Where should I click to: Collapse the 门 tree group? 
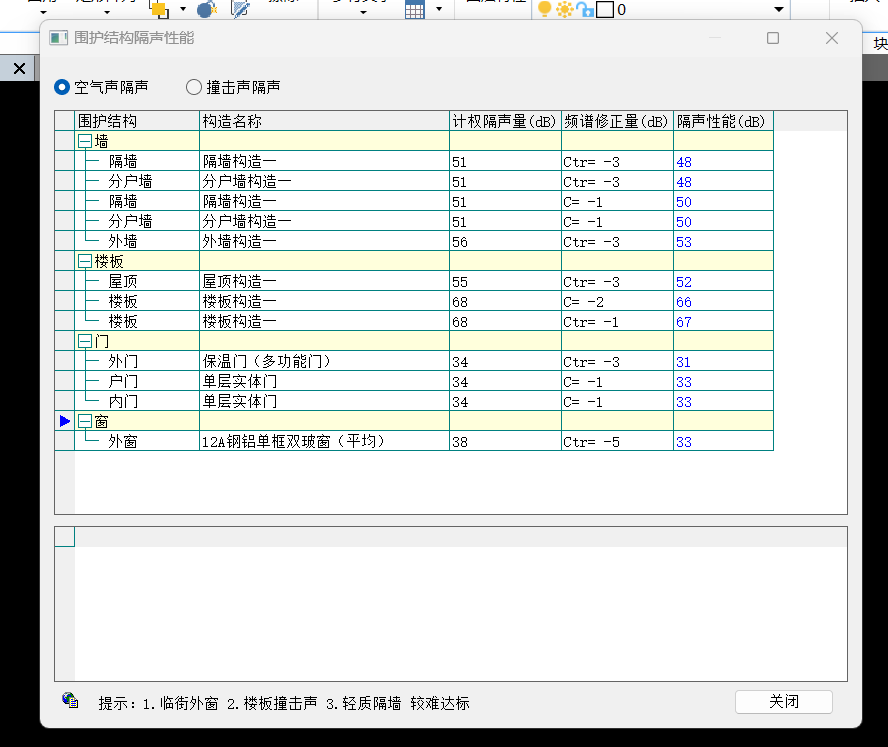(85, 342)
